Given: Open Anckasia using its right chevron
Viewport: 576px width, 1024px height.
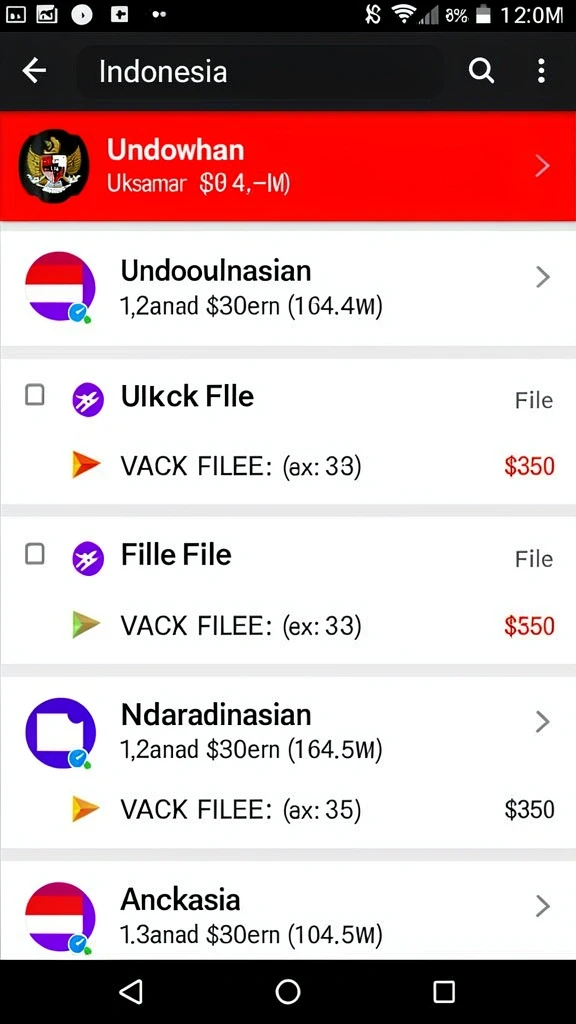Looking at the screenshot, I should [542, 906].
